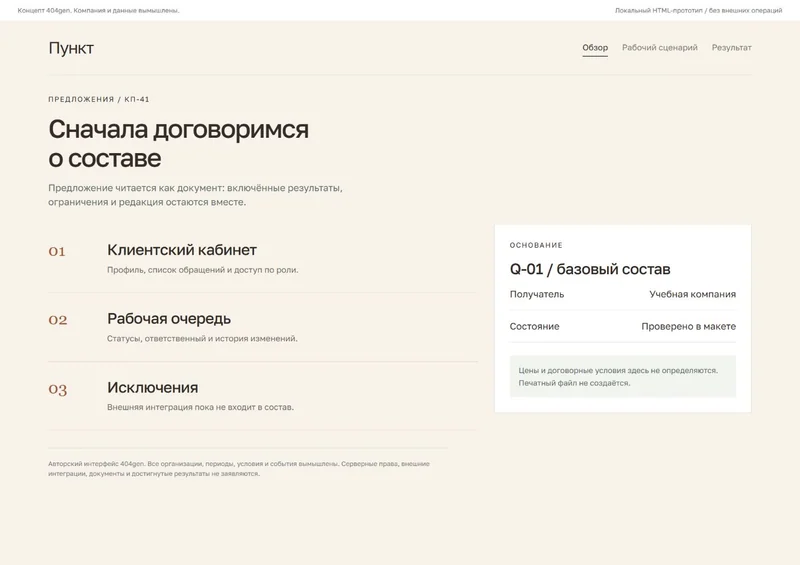Image resolution: width=800 pixels, height=565 pixels.
Task: Click the value Учебная компания
Action: tap(692, 294)
